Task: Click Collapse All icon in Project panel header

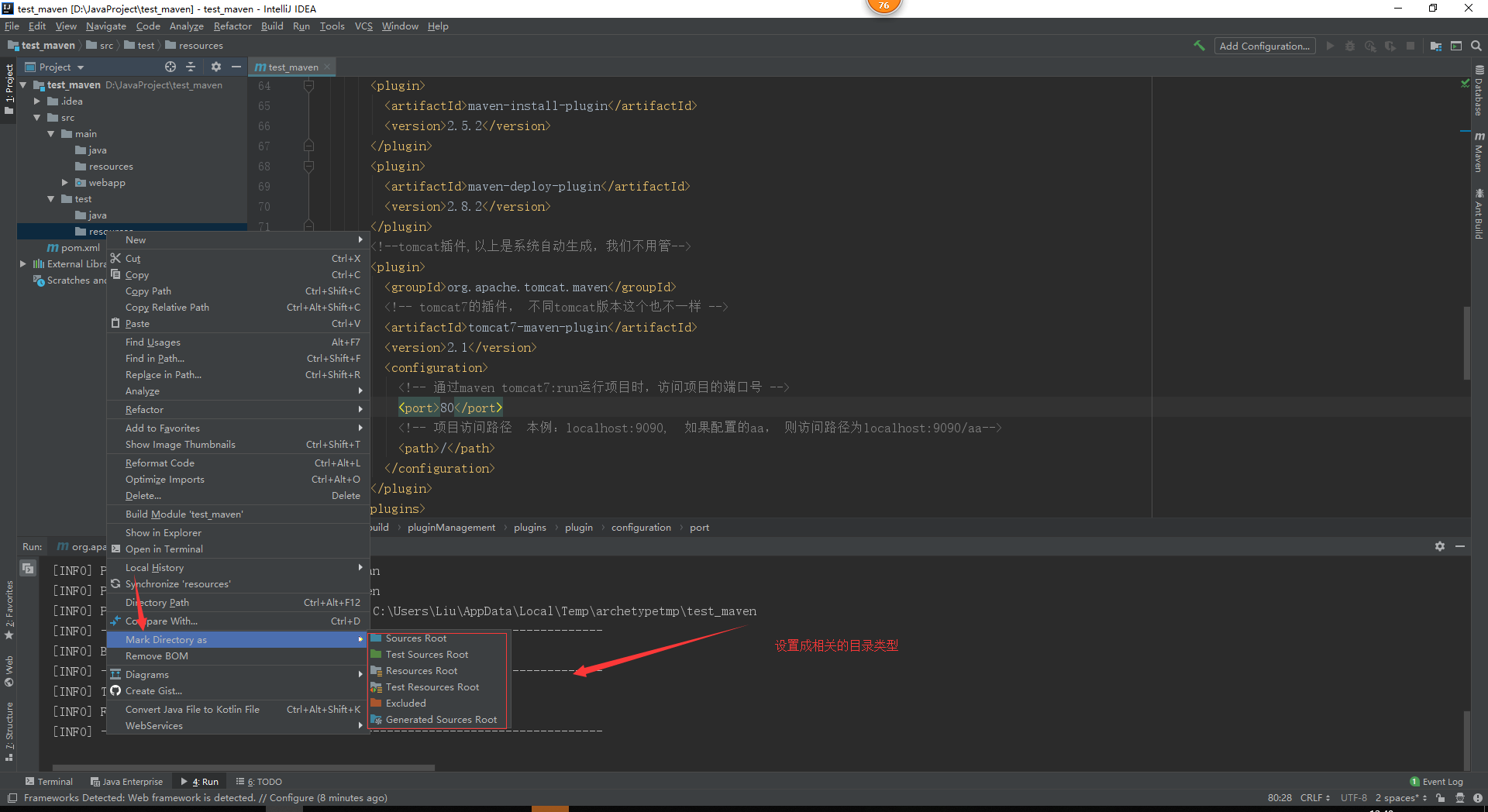Action: (191, 67)
